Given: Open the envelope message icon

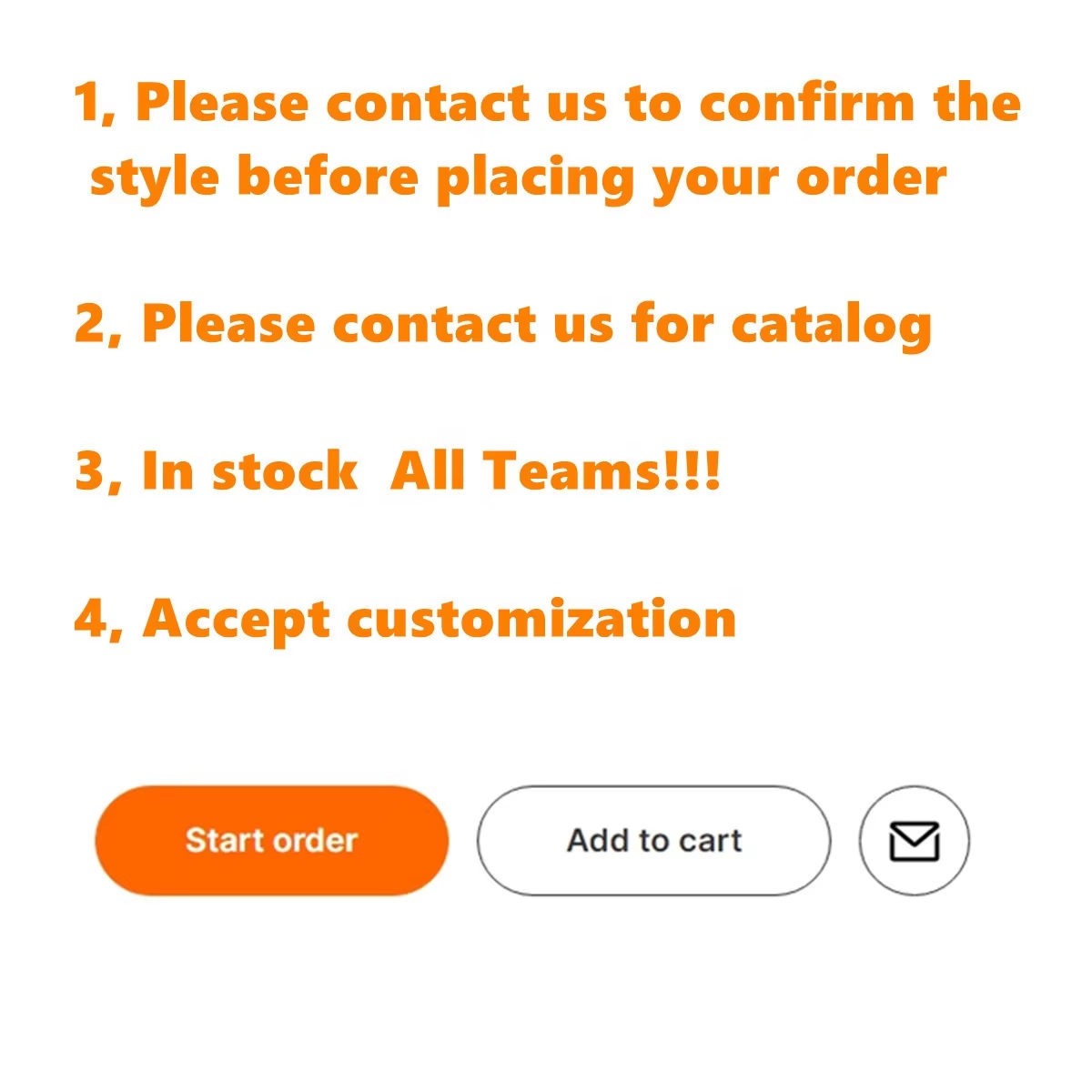Looking at the screenshot, I should [x=914, y=840].
